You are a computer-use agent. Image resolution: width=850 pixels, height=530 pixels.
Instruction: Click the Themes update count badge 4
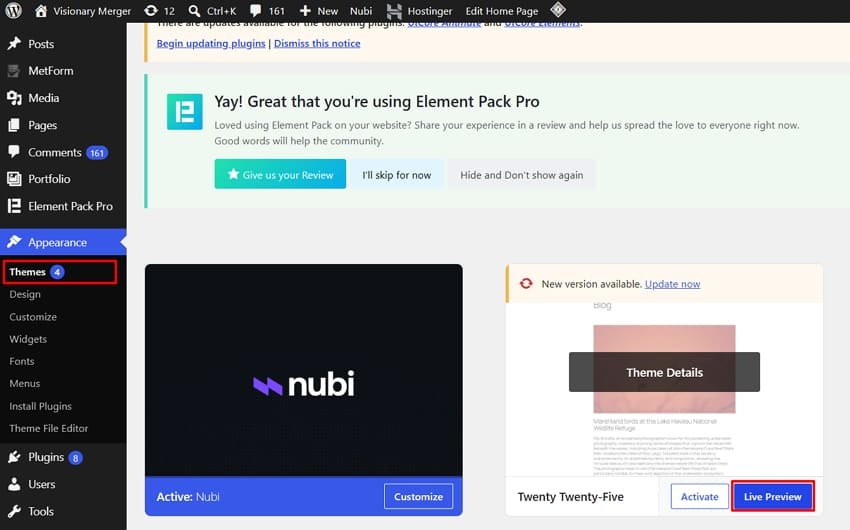point(57,272)
